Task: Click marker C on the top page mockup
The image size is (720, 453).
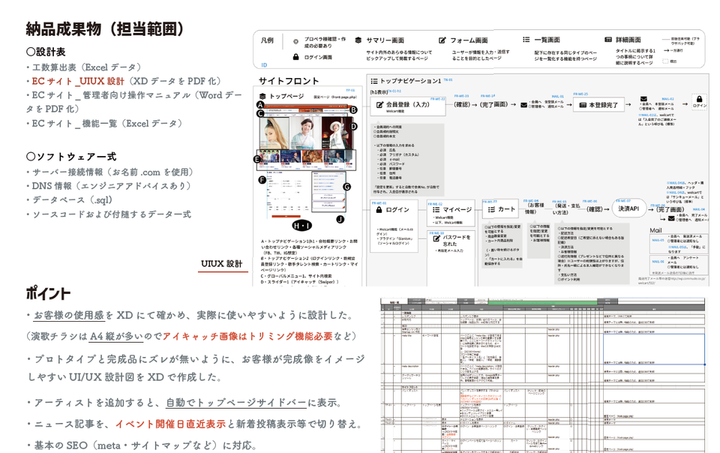Action: (x=260, y=113)
